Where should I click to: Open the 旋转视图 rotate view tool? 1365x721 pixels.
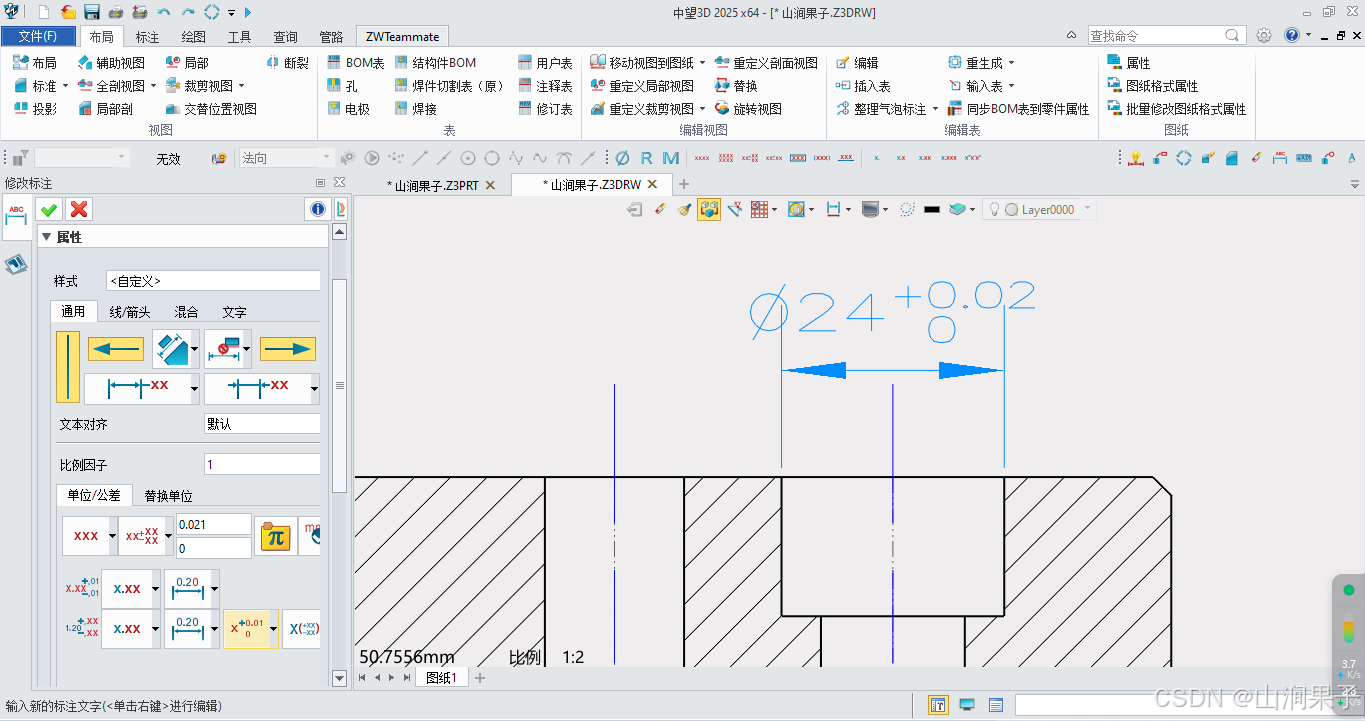click(749, 109)
